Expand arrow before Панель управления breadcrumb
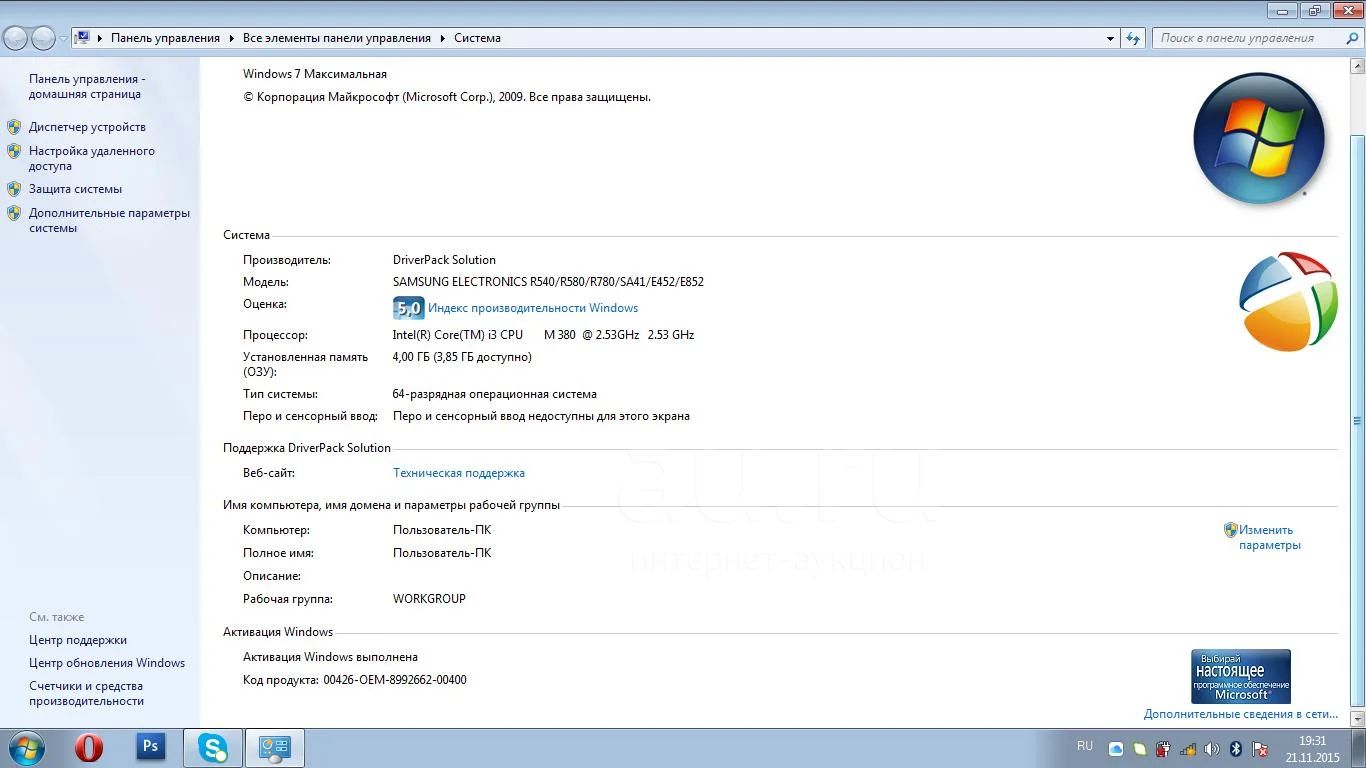 [x=100, y=38]
